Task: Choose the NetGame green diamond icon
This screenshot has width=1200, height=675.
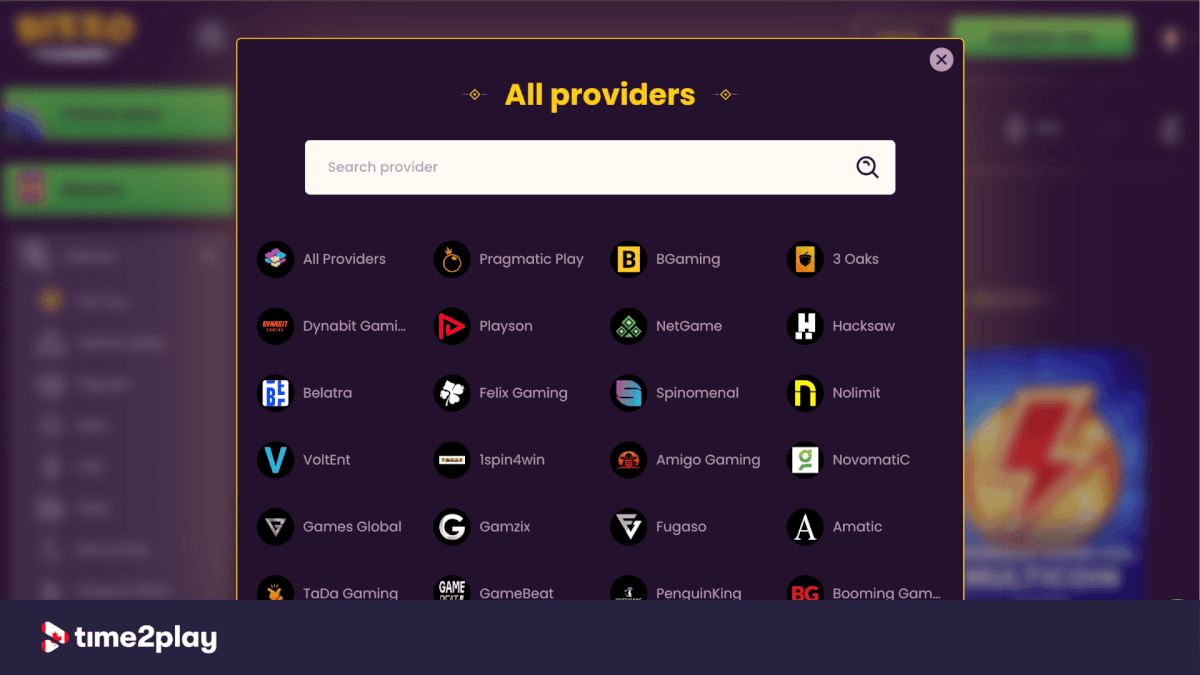Action: (x=628, y=326)
